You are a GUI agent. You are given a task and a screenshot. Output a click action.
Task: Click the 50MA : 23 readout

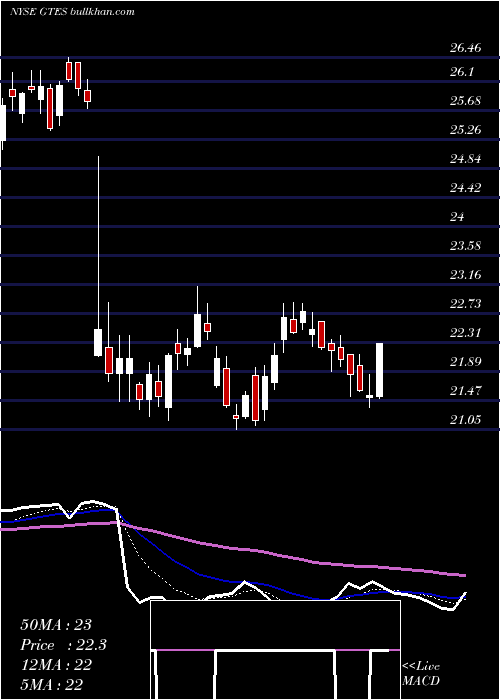pos(56,625)
